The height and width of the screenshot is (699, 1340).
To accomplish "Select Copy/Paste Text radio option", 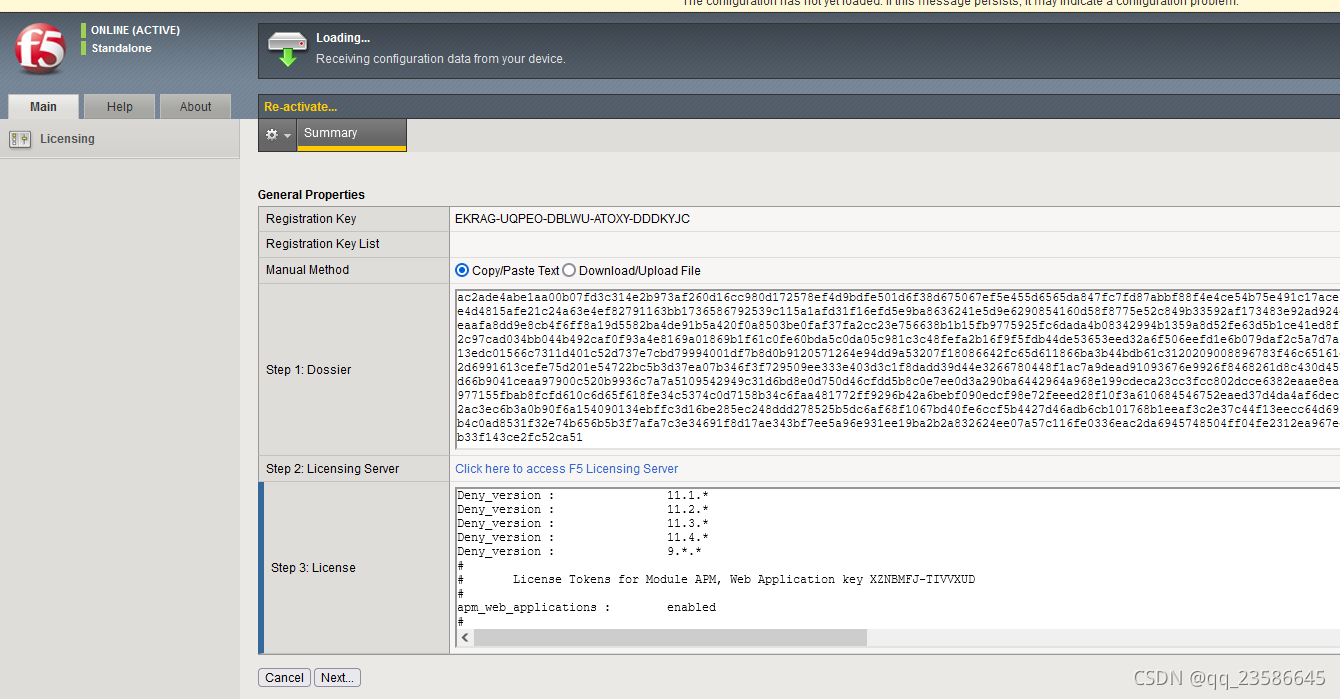I will (x=462, y=270).
